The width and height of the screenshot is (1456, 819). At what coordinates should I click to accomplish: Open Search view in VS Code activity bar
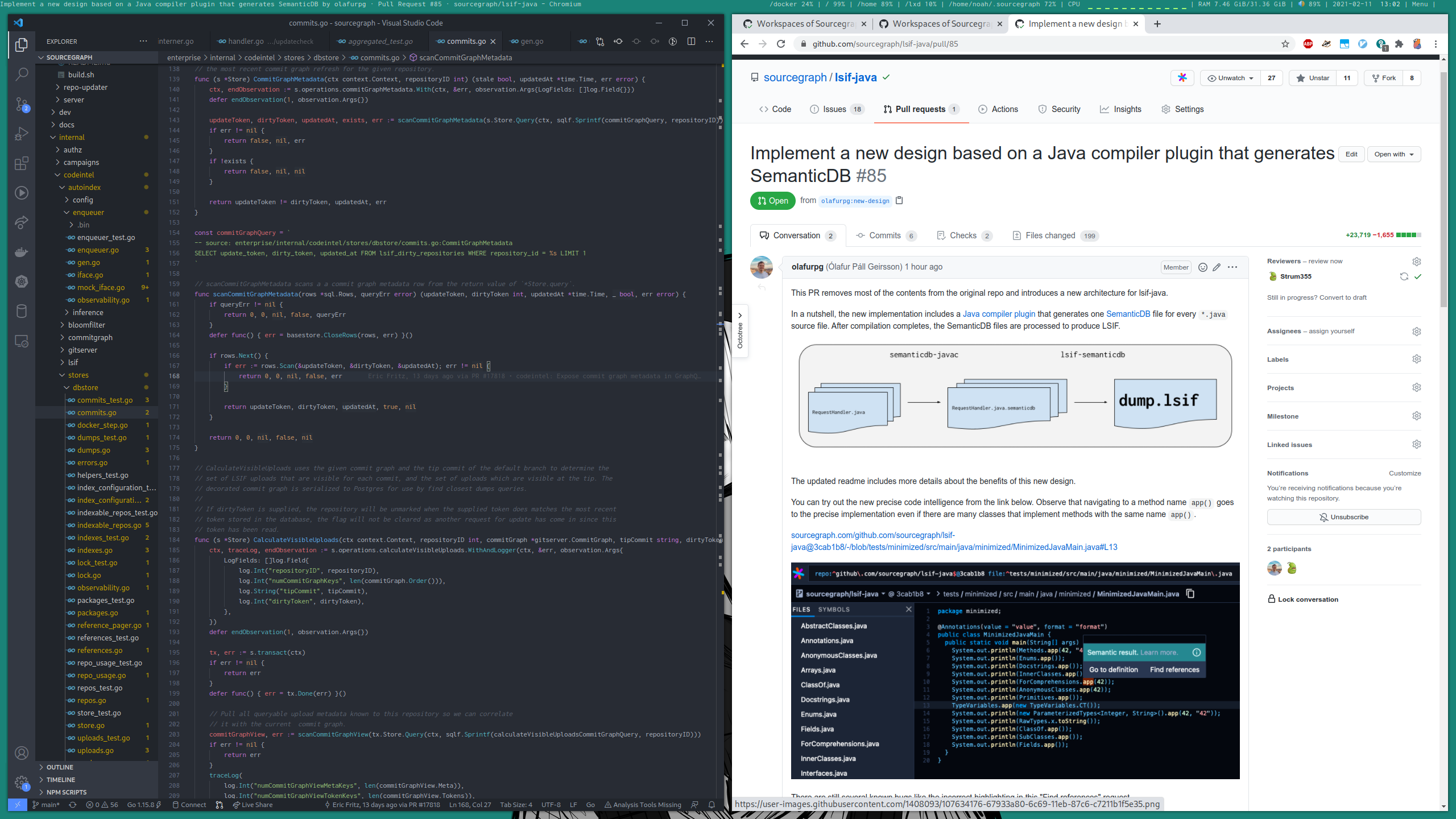click(x=22, y=74)
